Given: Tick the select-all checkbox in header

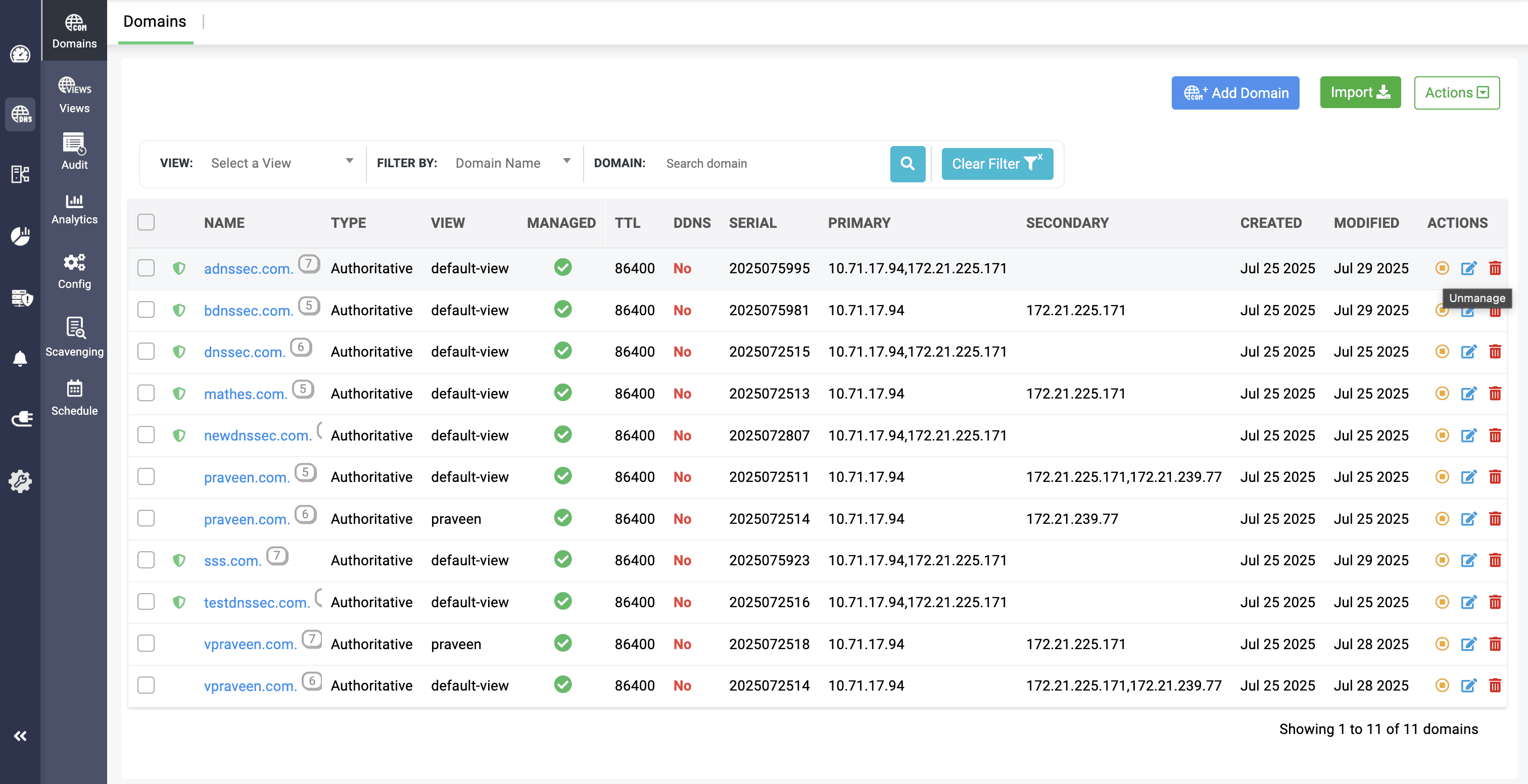Looking at the screenshot, I should tap(146, 222).
